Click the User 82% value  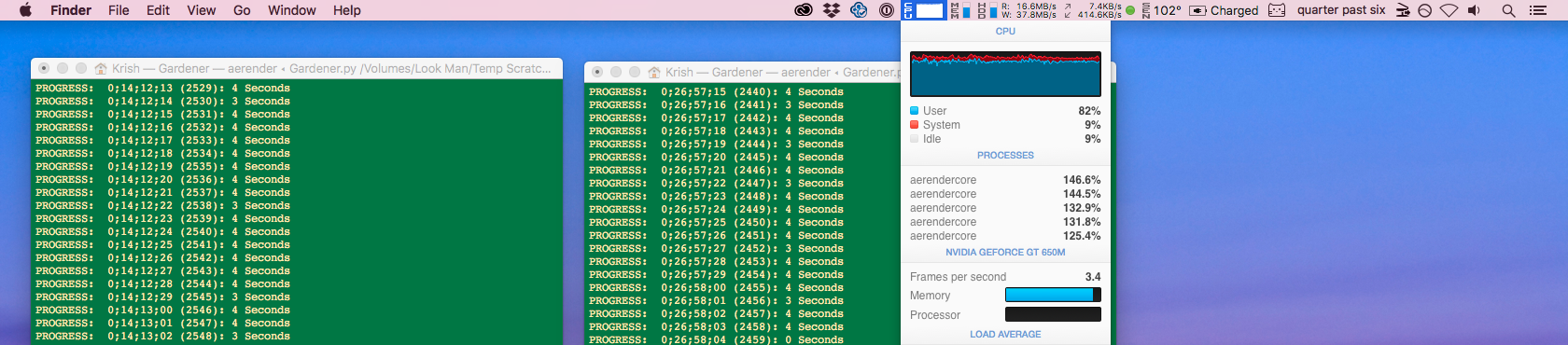pyautogui.click(x=1089, y=111)
